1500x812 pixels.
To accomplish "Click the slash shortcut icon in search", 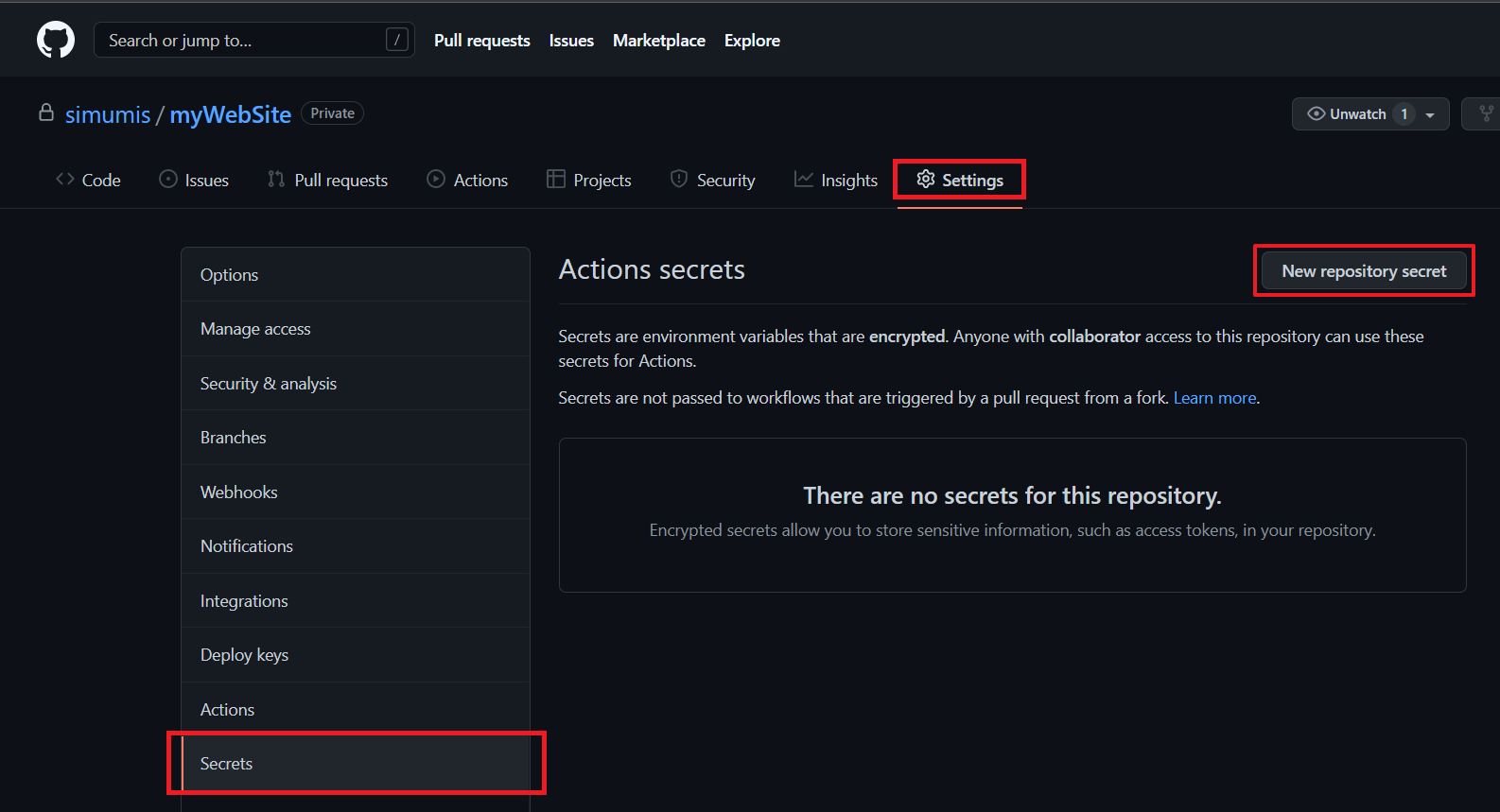I will point(397,40).
